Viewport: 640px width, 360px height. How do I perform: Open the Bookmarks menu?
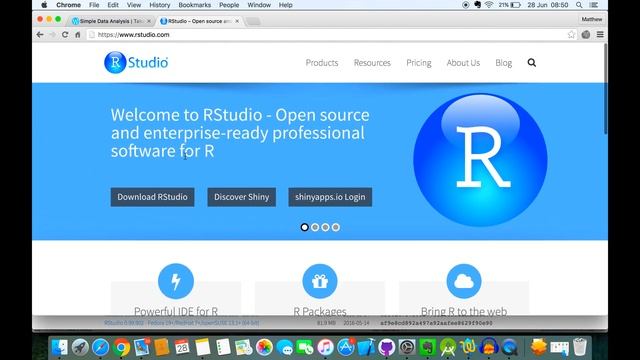click(195, 5)
